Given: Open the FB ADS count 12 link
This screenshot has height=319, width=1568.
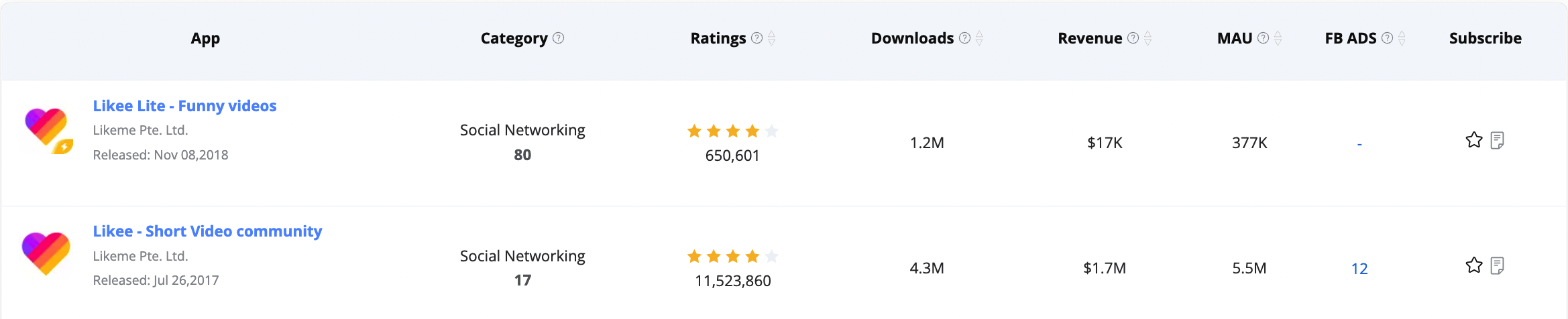Looking at the screenshot, I should pyautogui.click(x=1359, y=269).
